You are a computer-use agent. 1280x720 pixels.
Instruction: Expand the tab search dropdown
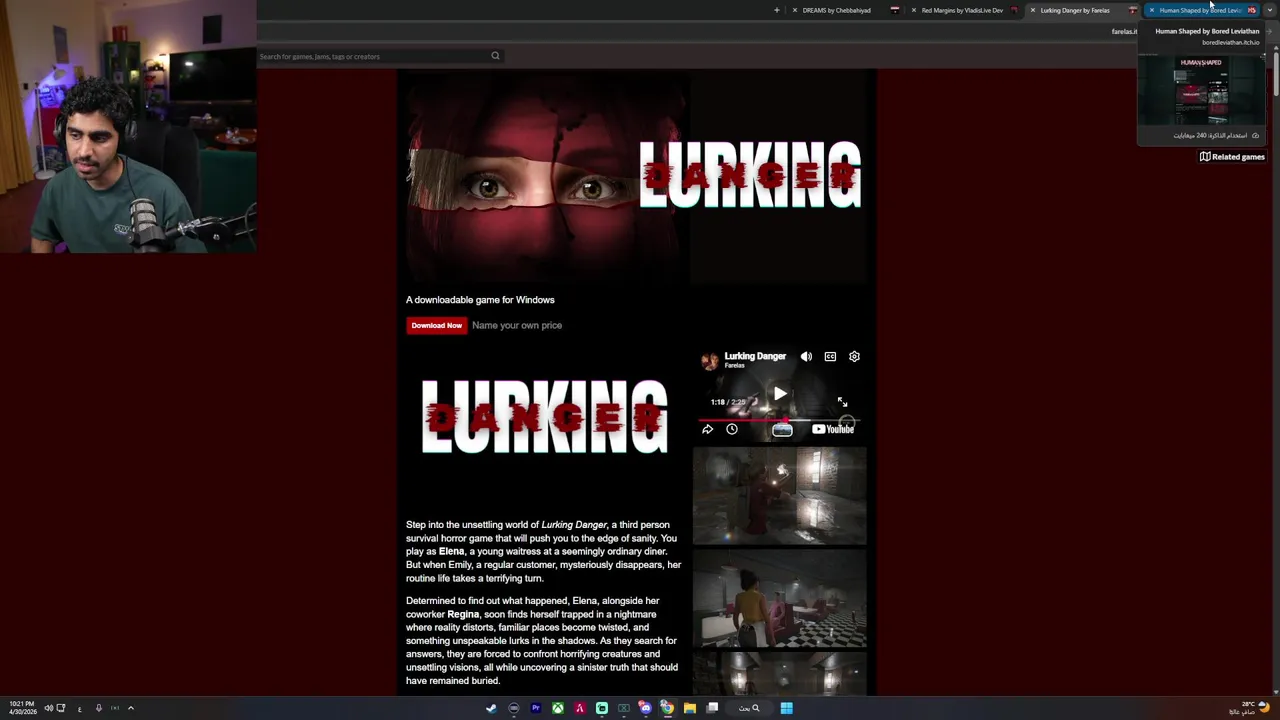pyautogui.click(x=1269, y=10)
